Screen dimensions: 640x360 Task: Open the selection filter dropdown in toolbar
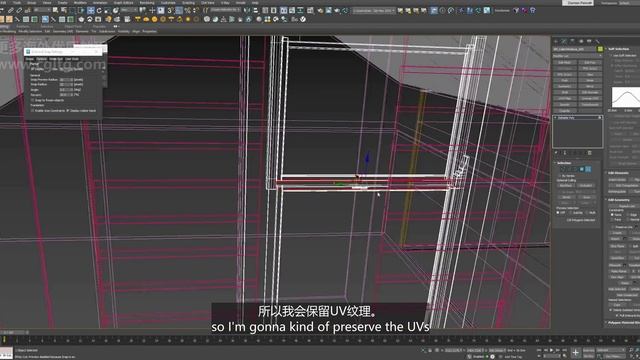tap(42, 10)
